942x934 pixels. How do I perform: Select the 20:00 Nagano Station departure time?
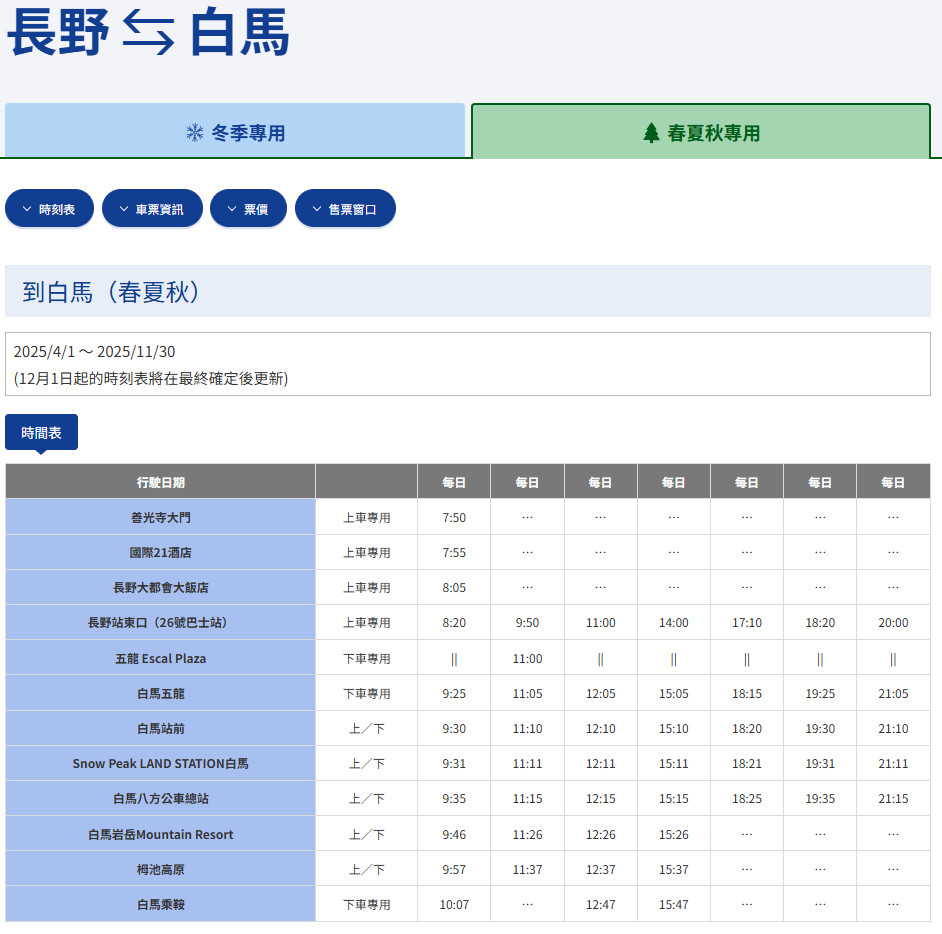(893, 622)
